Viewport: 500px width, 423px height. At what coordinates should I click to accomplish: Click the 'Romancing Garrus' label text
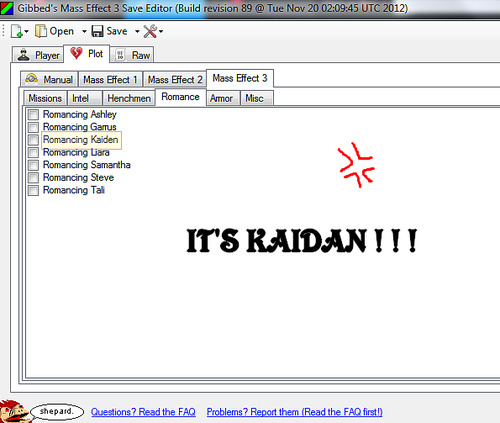pyautogui.click(x=80, y=127)
